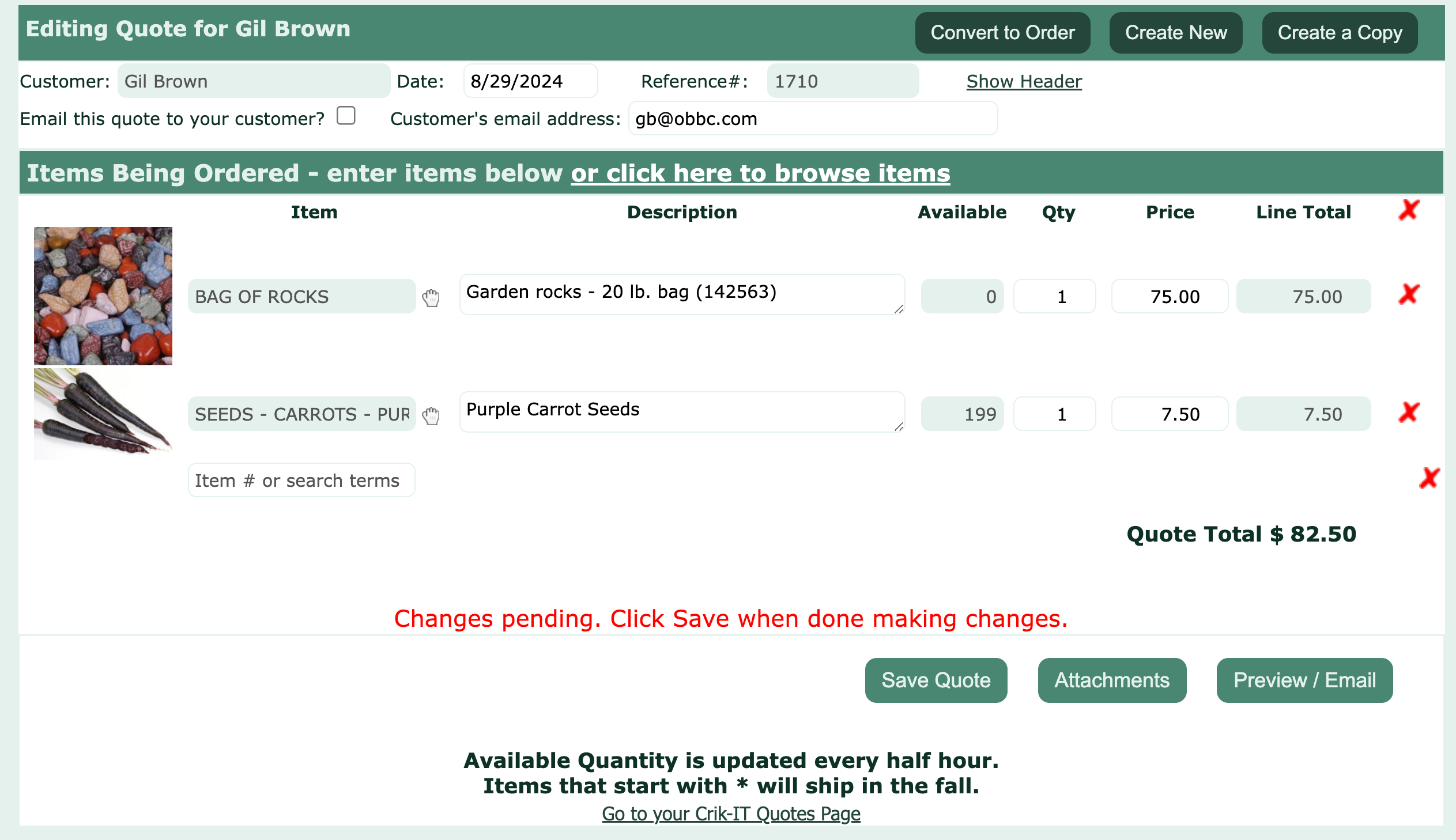Click the Convert to Order button

coord(1002,33)
